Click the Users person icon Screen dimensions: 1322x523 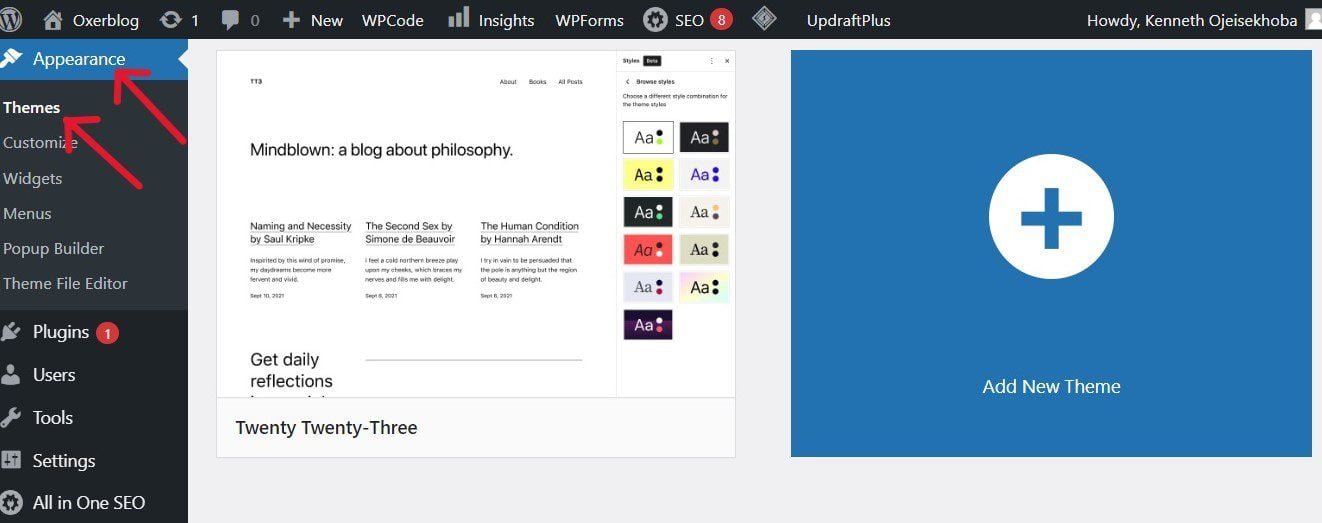click(11, 375)
